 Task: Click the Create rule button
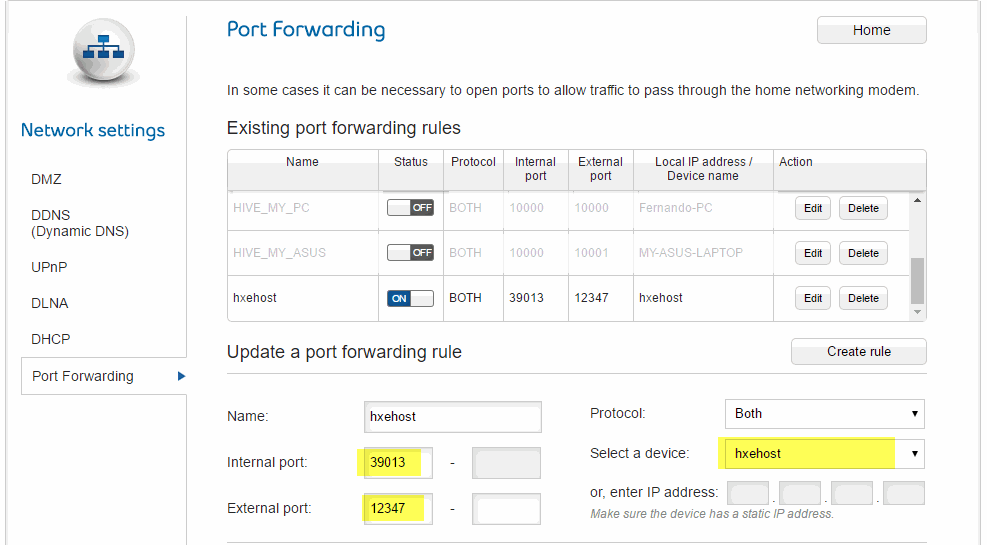(x=859, y=352)
